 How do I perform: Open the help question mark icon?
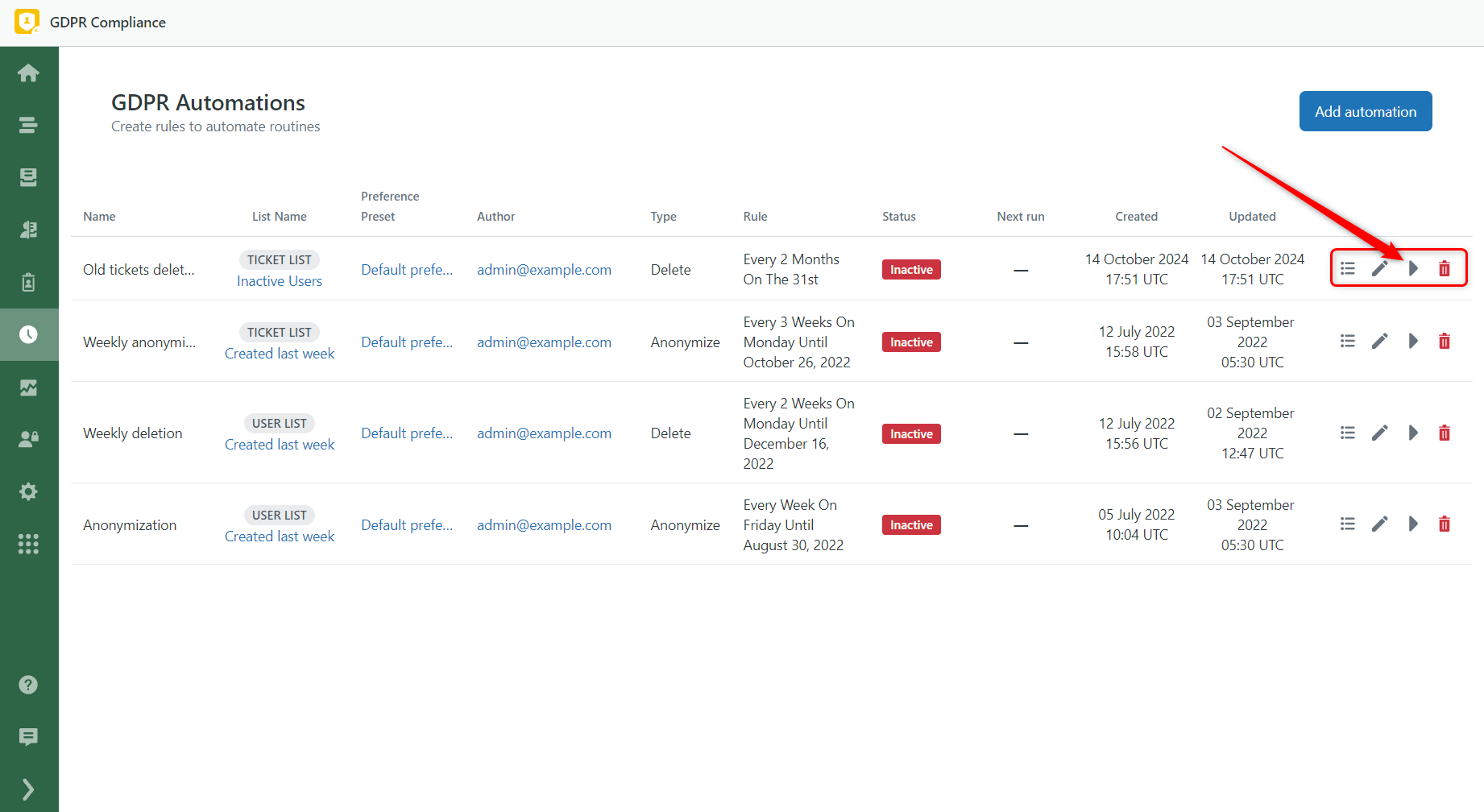point(28,685)
